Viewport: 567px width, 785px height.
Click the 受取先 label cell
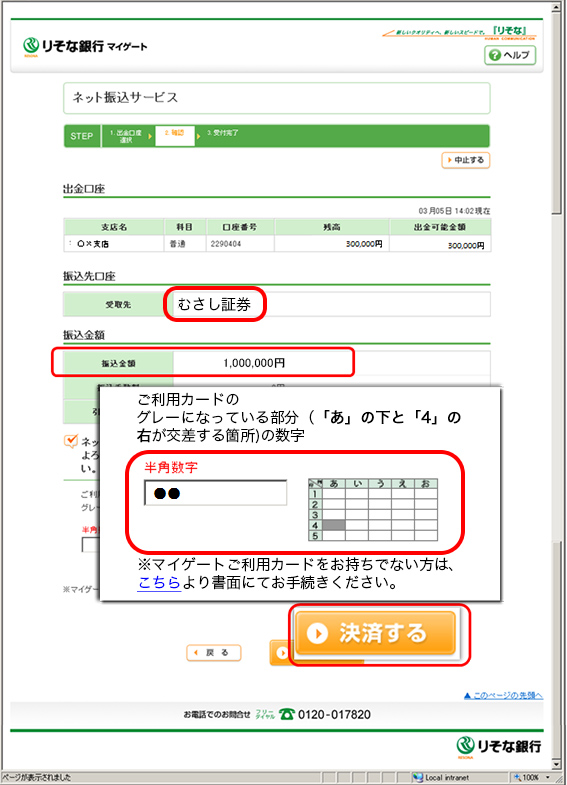click(x=118, y=304)
